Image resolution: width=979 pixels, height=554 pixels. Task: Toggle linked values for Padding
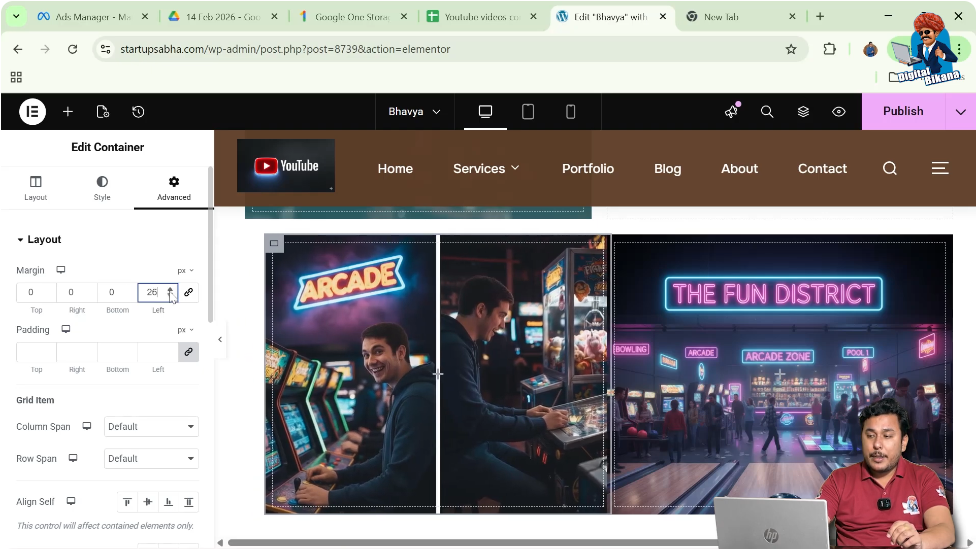188,352
